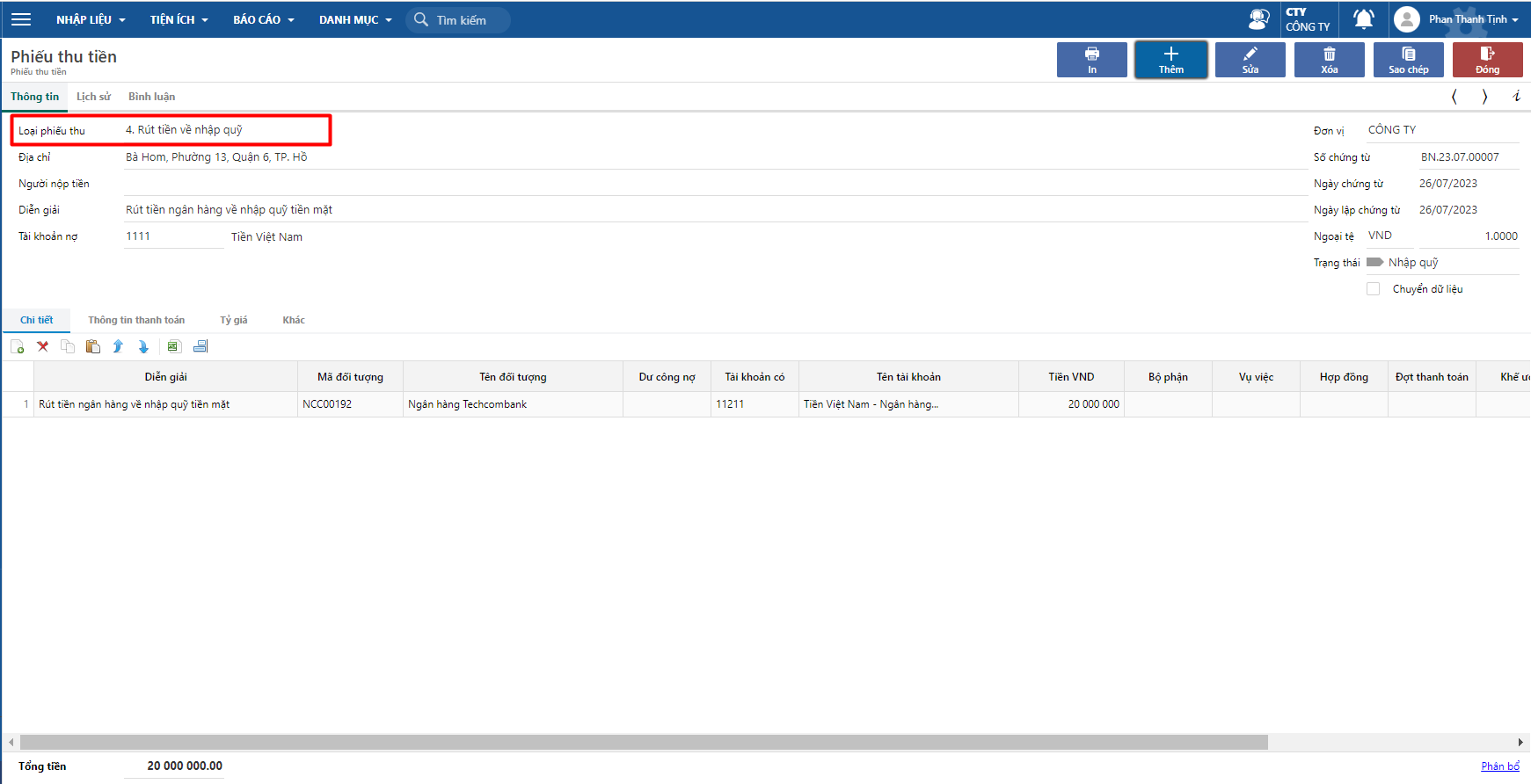
Task: Open the Thông tin thanh toán tab
Action: click(x=136, y=320)
